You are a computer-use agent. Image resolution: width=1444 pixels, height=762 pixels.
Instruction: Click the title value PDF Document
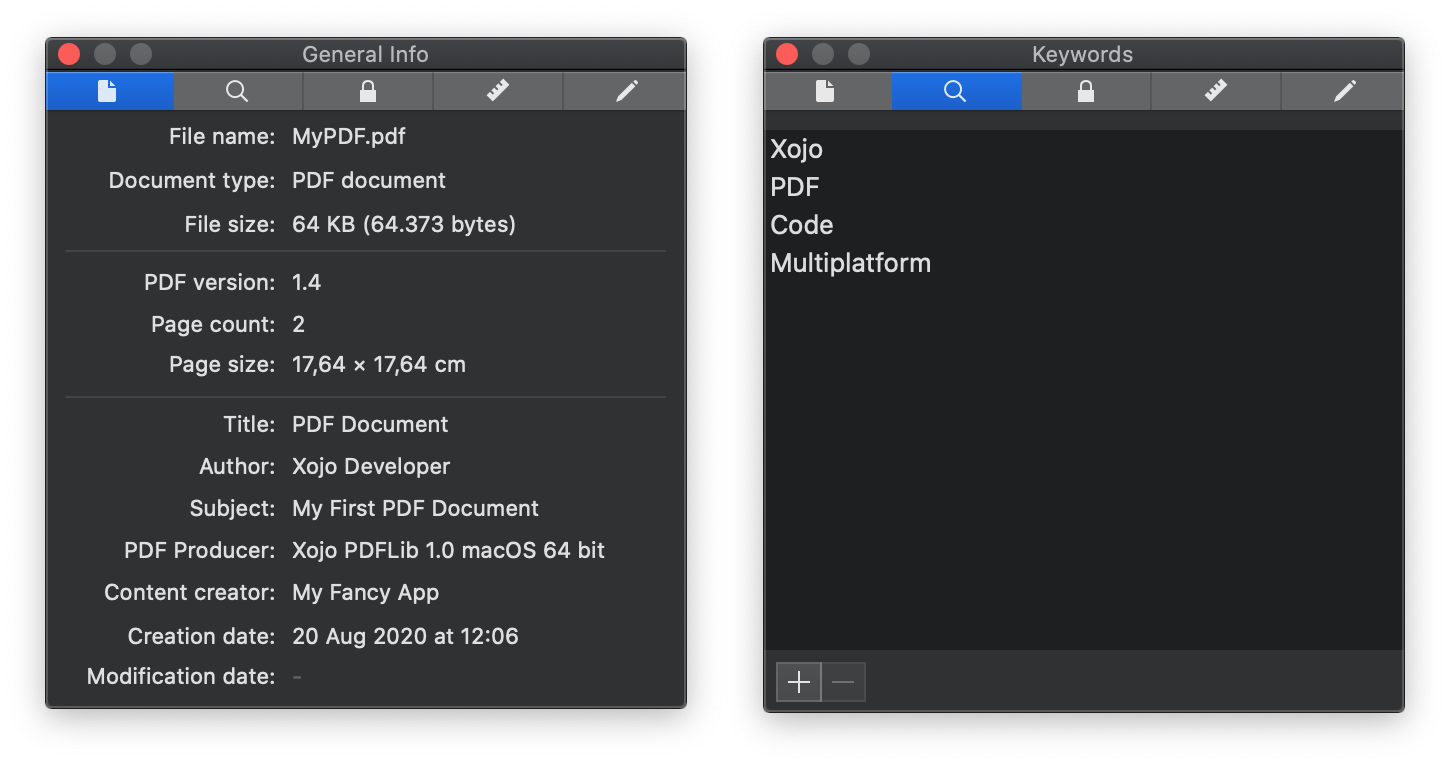tap(370, 424)
